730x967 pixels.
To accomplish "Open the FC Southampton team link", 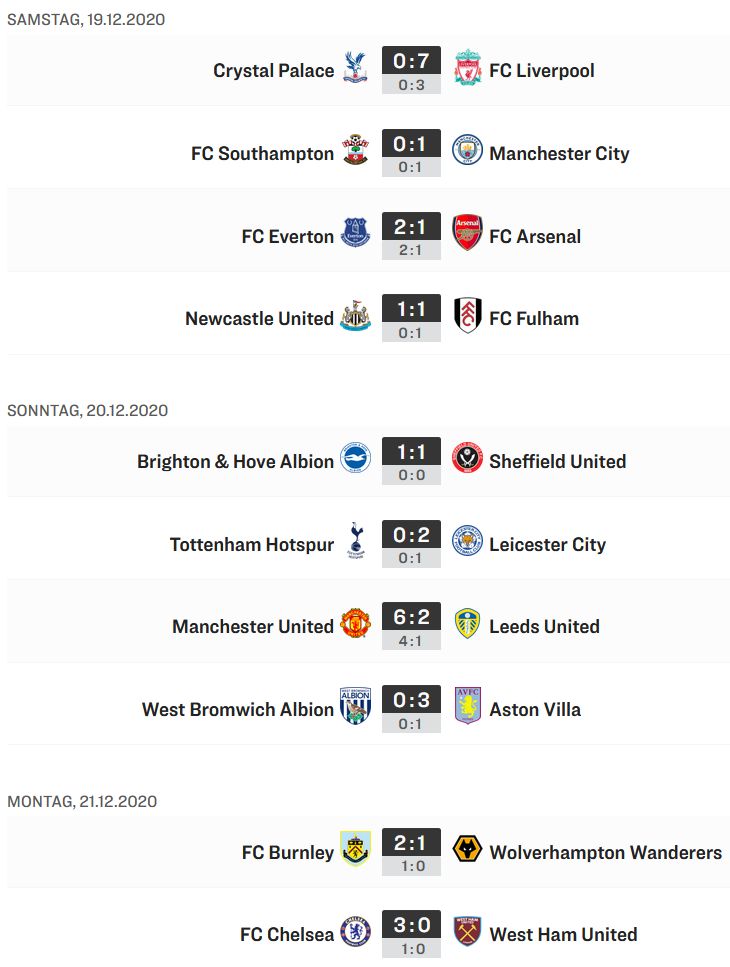I will point(262,154).
